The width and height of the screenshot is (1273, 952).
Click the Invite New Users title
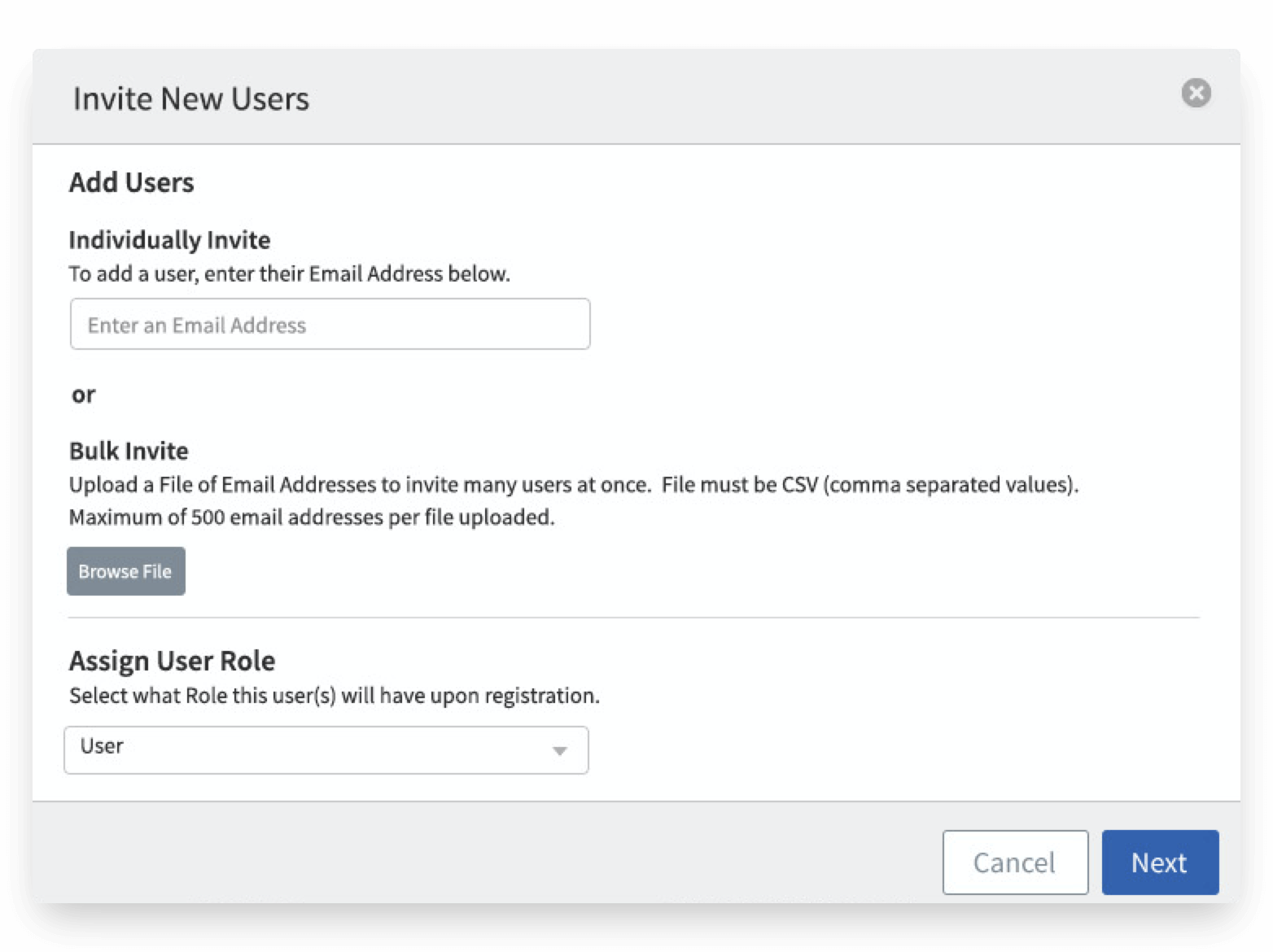pos(191,98)
